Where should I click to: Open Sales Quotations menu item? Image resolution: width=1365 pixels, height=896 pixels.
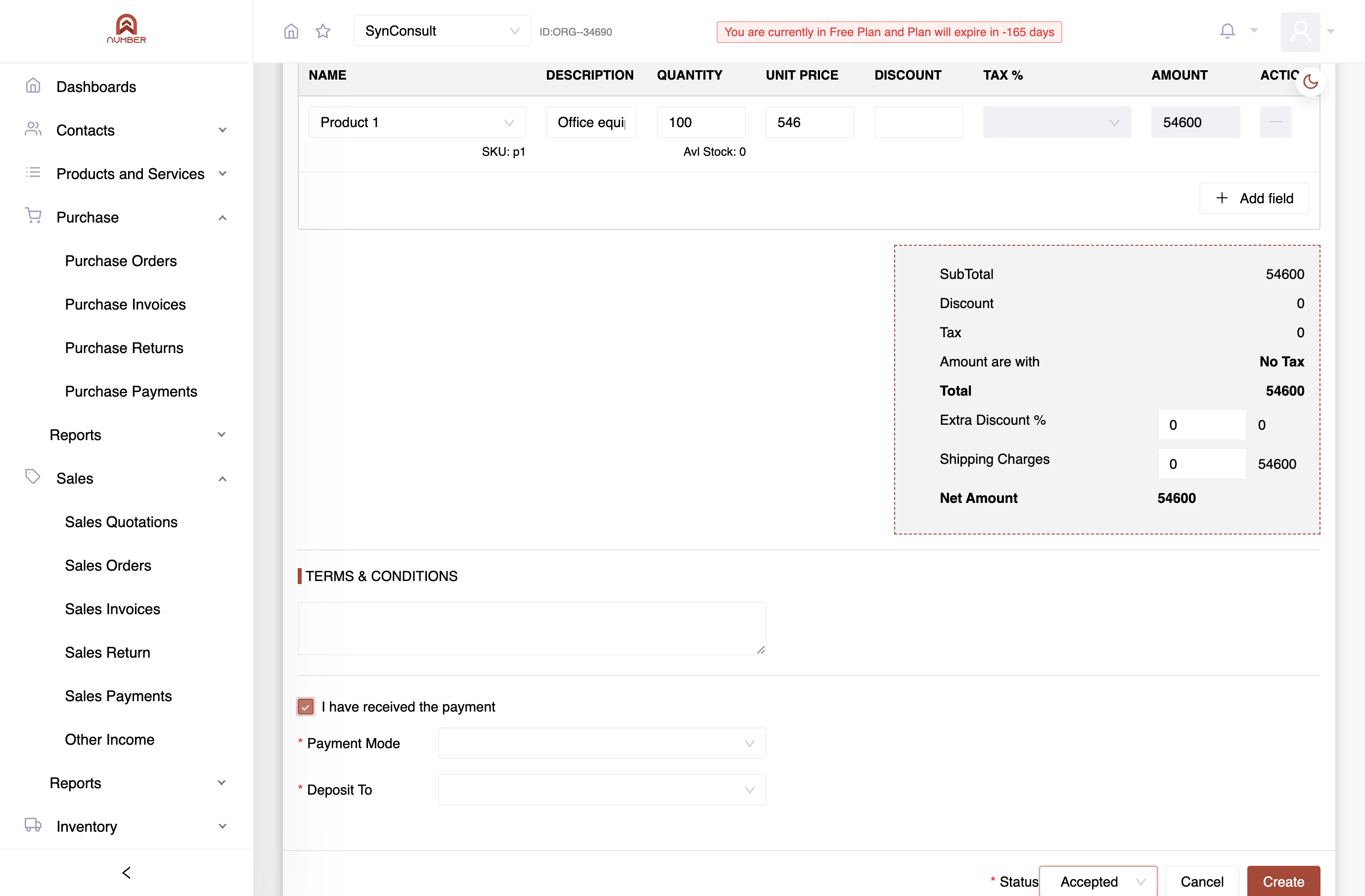[x=122, y=522]
